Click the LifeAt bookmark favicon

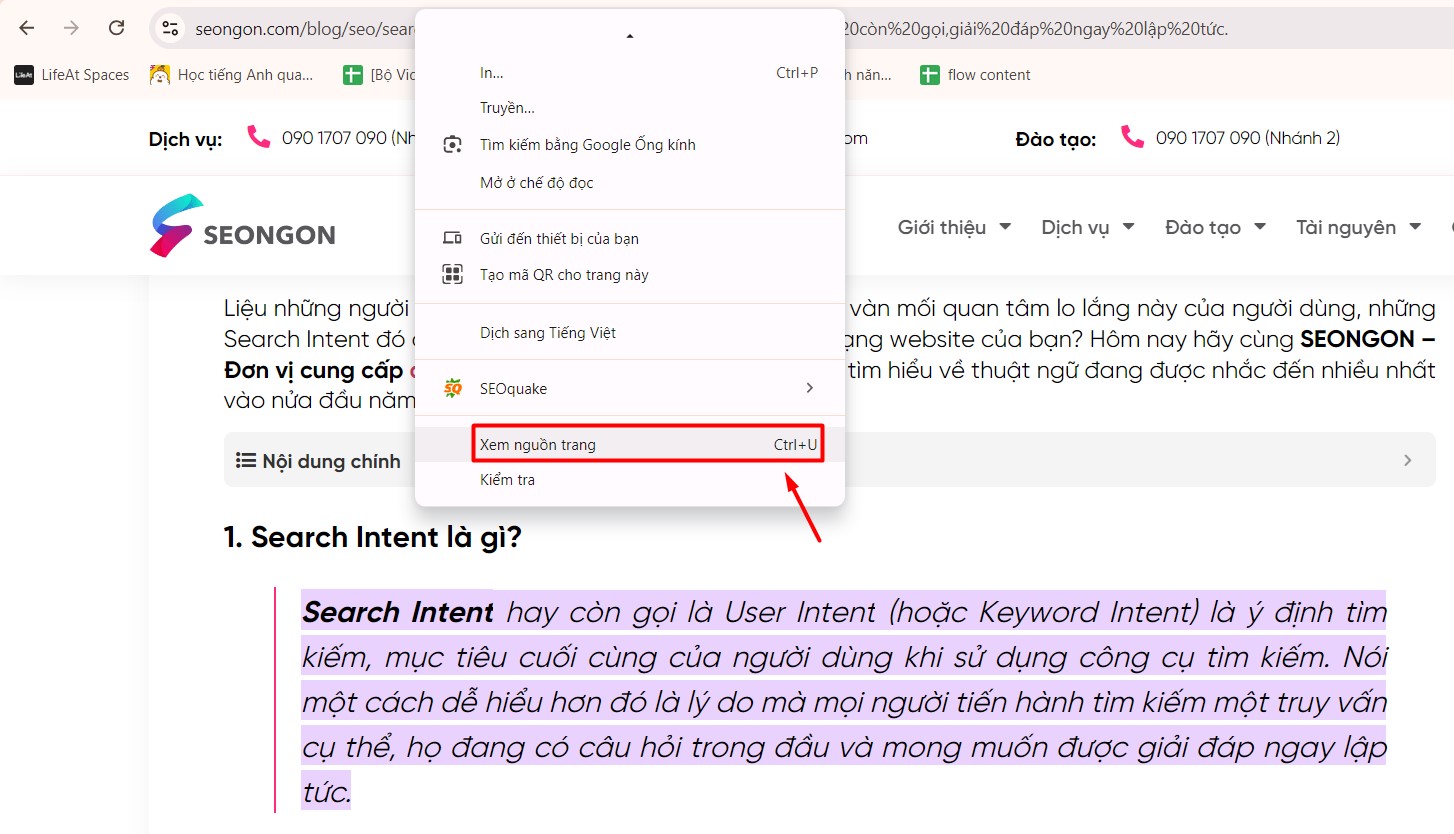24,75
